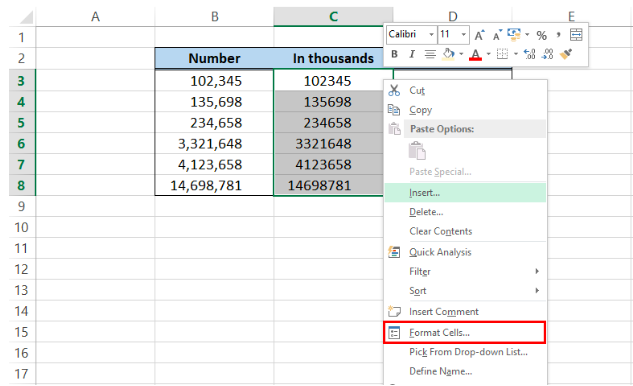633x386 pixels.
Task: Expand the Sort submenu
Action: pos(465,291)
